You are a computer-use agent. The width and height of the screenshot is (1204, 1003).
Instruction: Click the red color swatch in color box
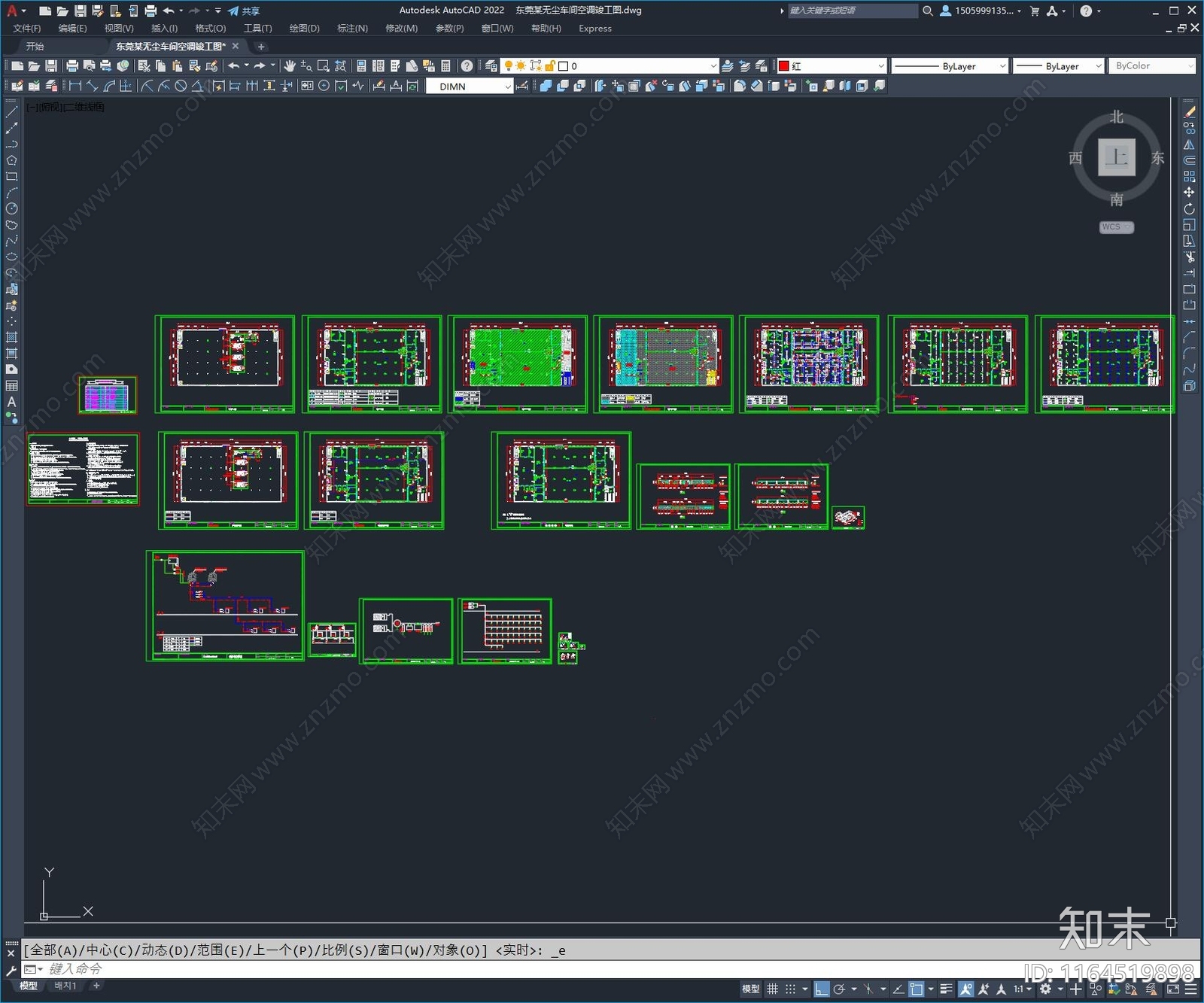tap(783, 66)
